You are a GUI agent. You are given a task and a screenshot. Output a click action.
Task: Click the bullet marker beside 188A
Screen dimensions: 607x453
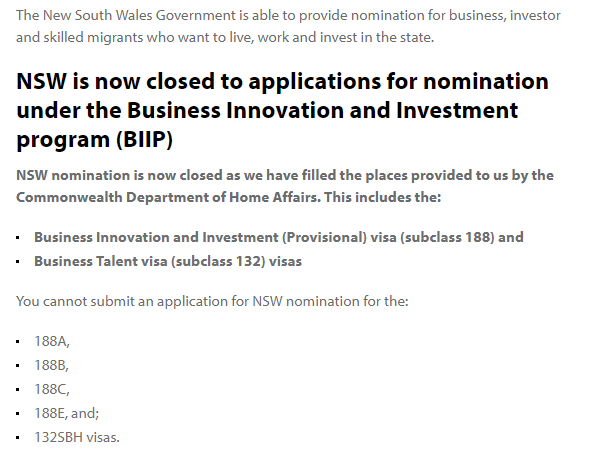tap(18, 341)
